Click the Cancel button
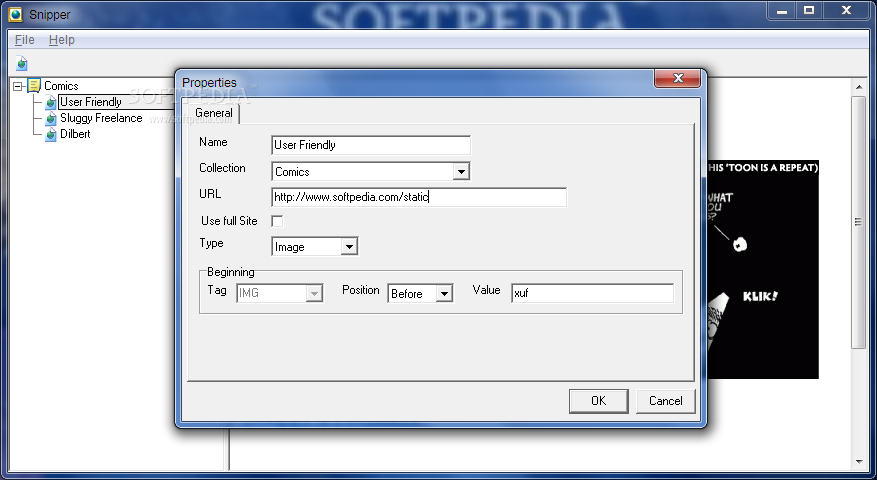The image size is (877, 480). coord(666,401)
